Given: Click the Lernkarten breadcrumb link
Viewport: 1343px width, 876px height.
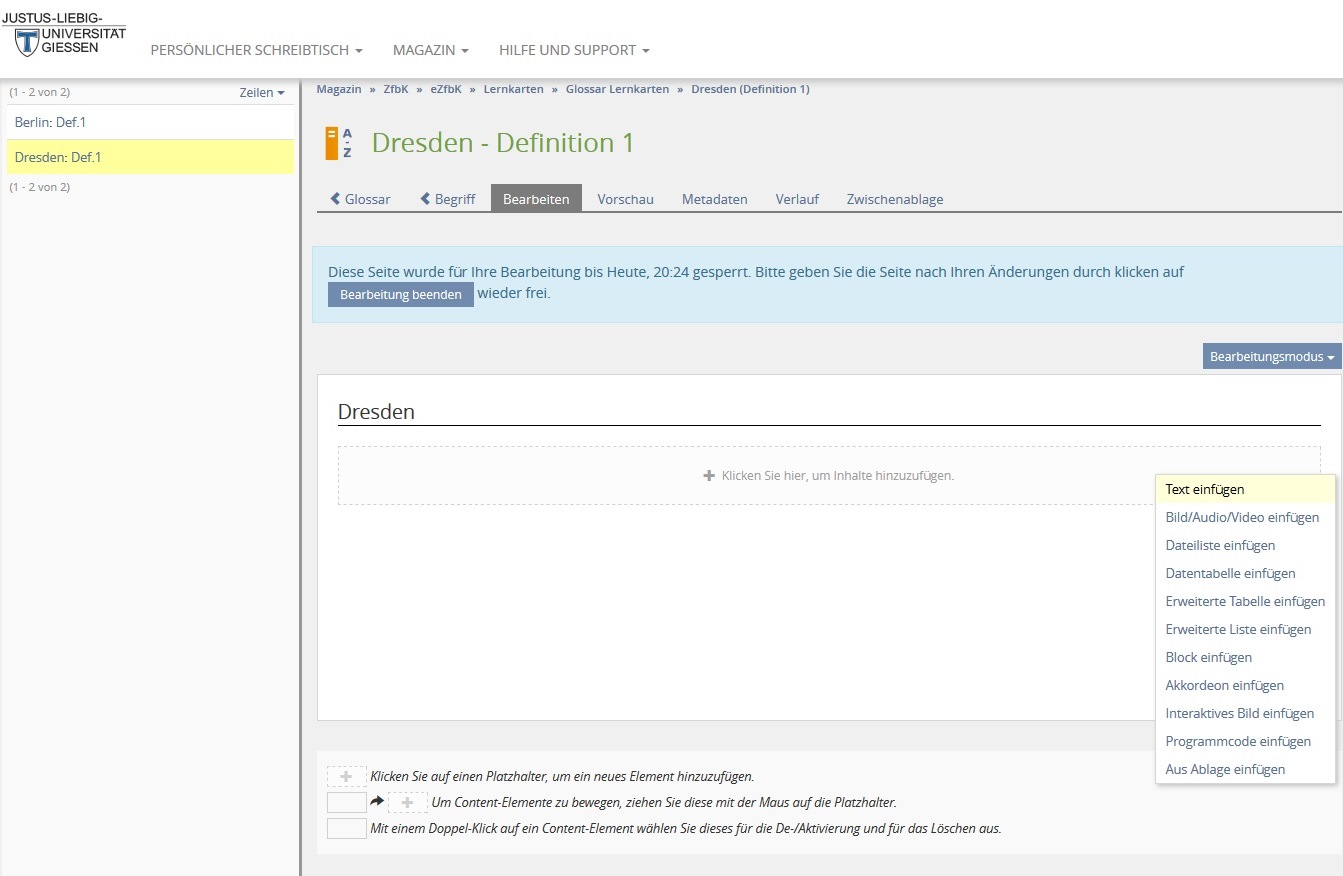Looking at the screenshot, I should 513,89.
